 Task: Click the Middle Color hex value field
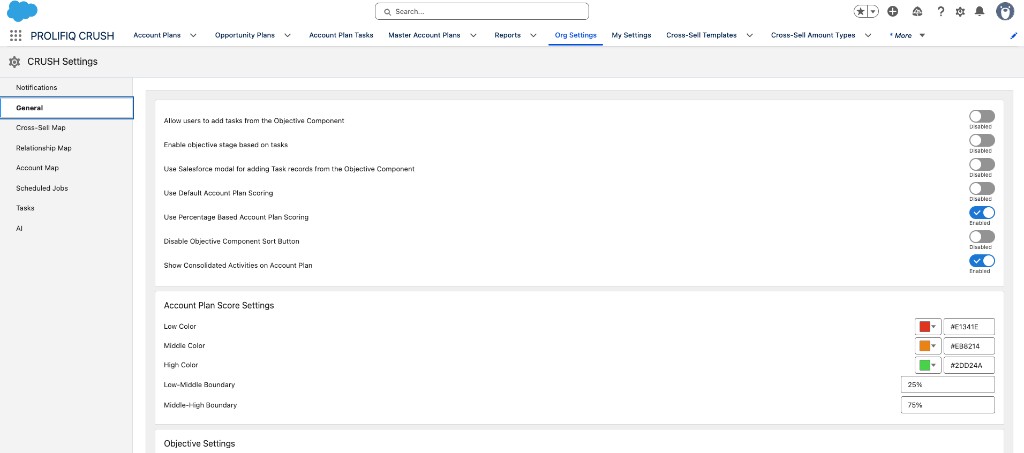point(969,346)
